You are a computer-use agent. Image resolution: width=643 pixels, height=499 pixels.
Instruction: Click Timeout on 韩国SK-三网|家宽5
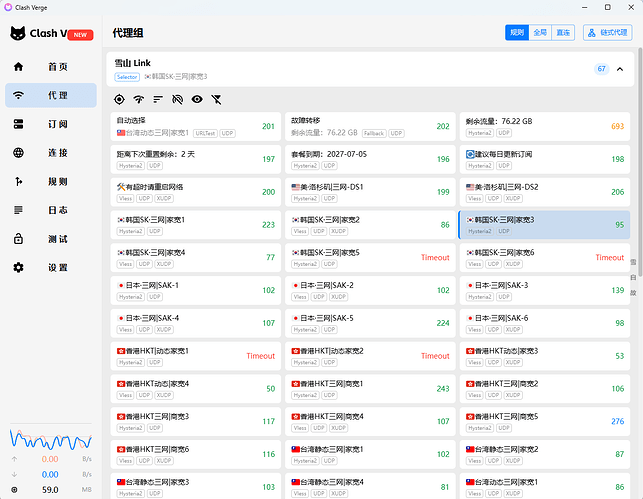(435, 257)
